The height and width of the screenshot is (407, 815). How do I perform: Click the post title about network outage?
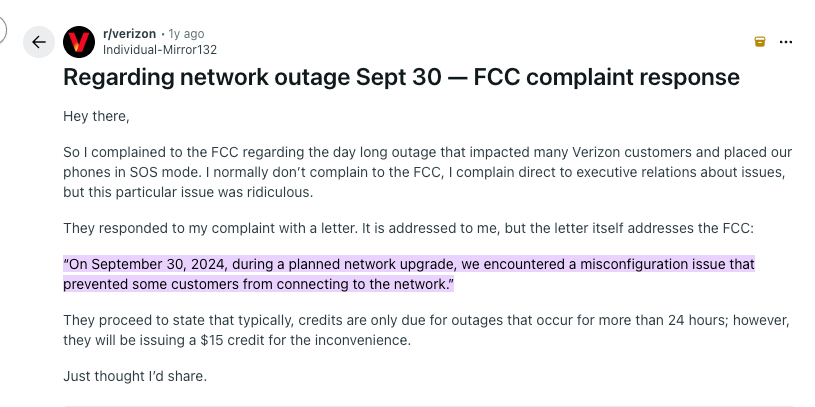point(401,76)
